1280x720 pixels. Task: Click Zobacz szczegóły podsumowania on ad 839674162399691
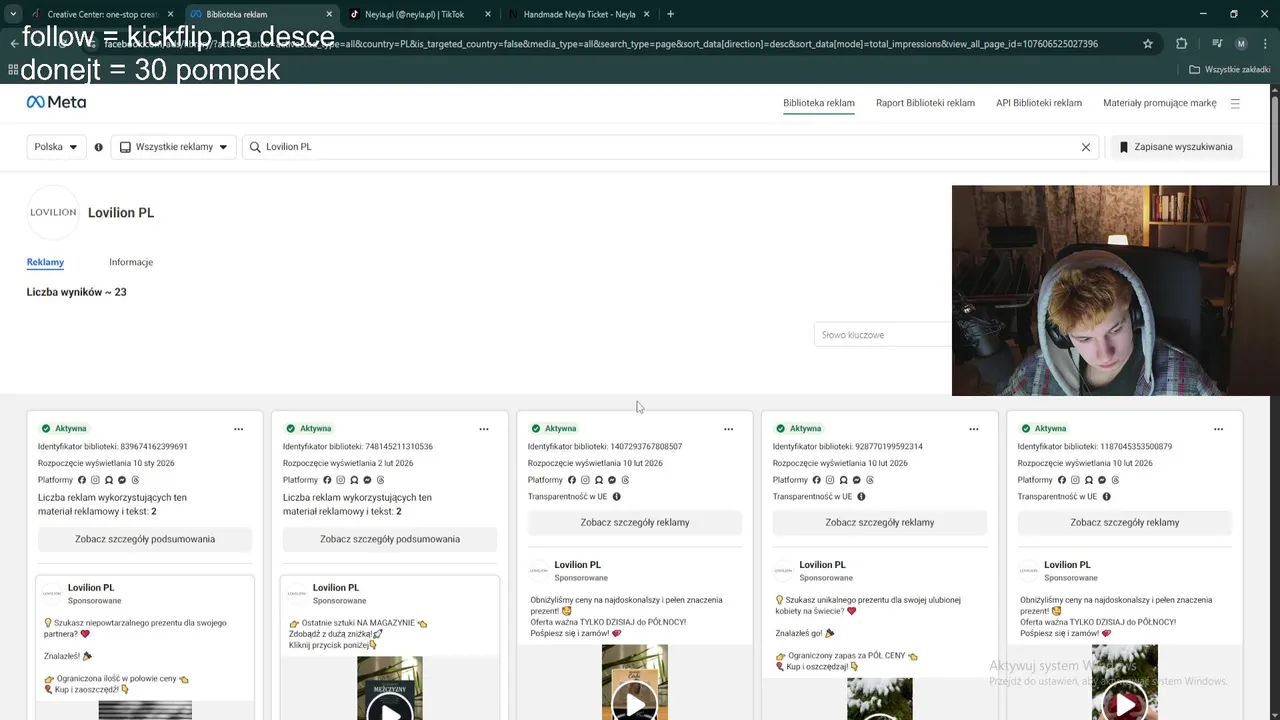[145, 539]
